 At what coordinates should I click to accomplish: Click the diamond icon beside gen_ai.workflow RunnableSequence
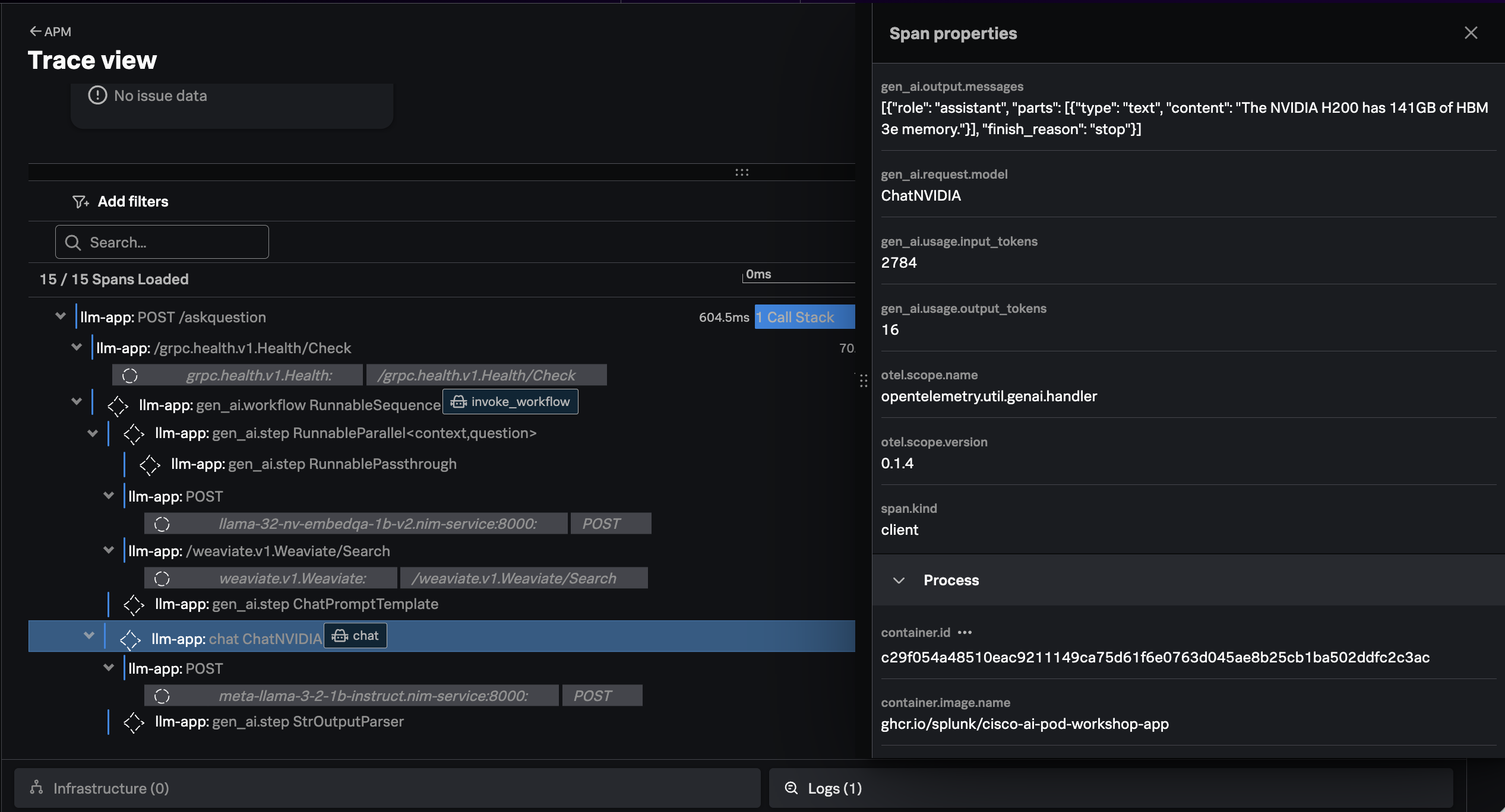[x=118, y=405]
